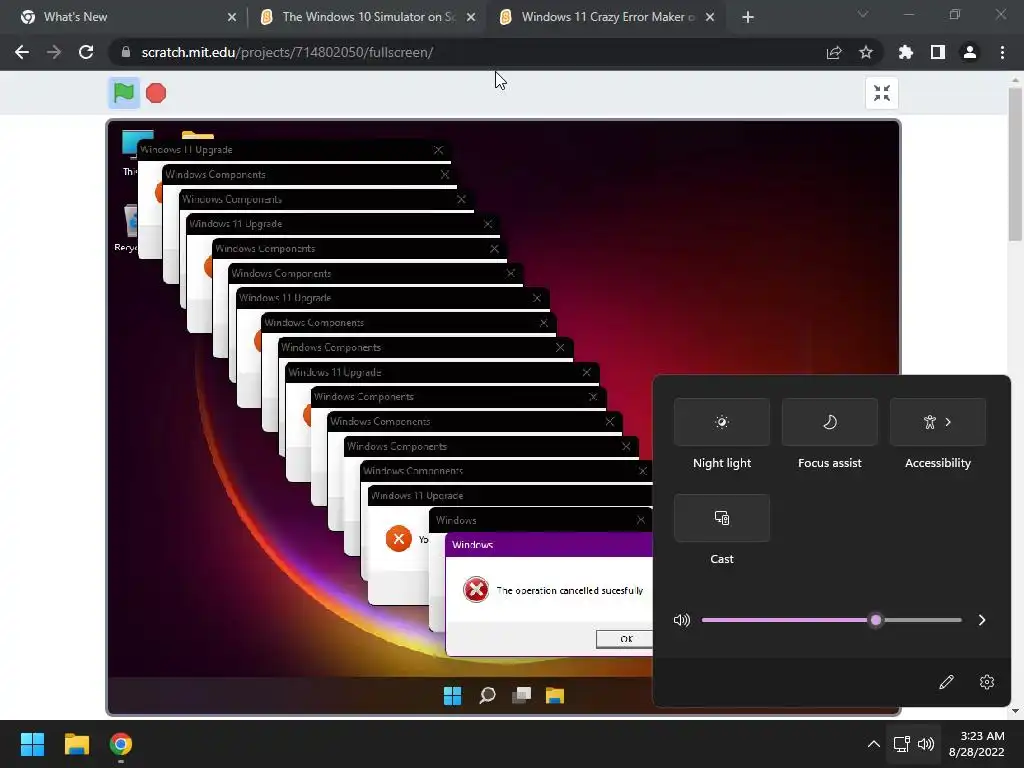Open tab search dropdown arrow
This screenshot has width=1024, height=768.
pyautogui.click(x=863, y=14)
